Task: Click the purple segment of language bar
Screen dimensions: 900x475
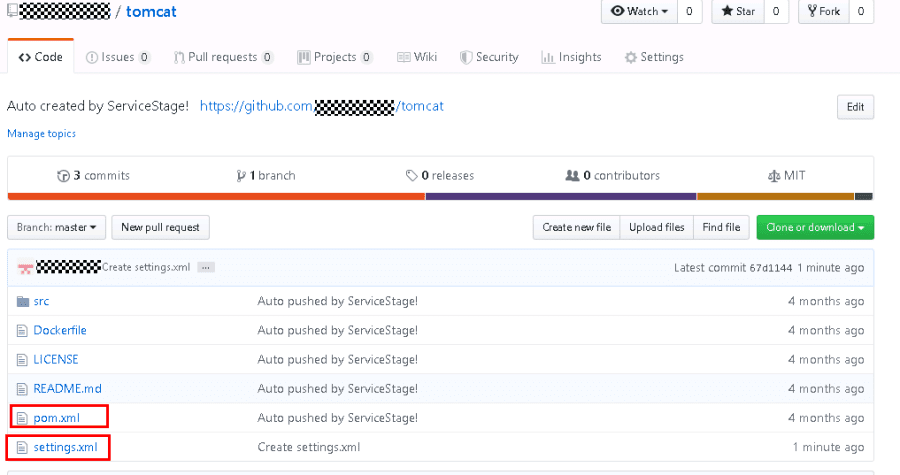Action: click(561, 197)
